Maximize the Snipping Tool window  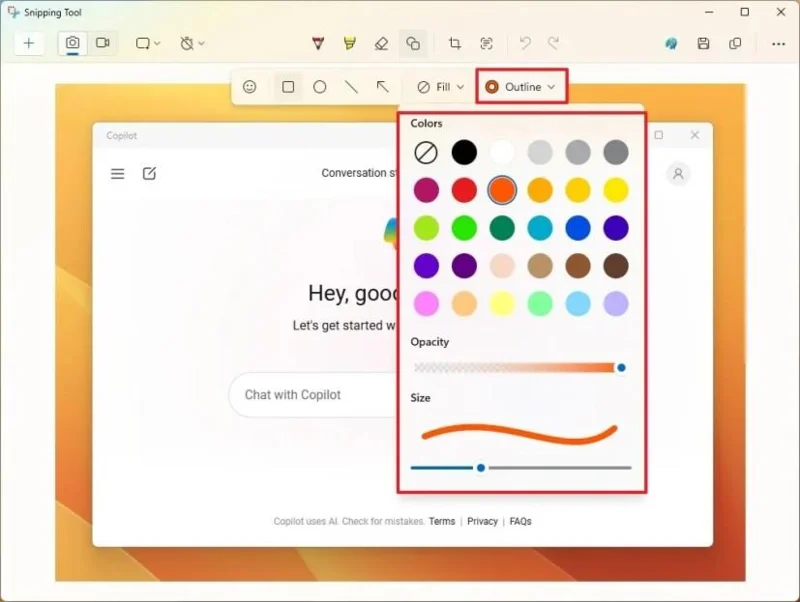[745, 12]
